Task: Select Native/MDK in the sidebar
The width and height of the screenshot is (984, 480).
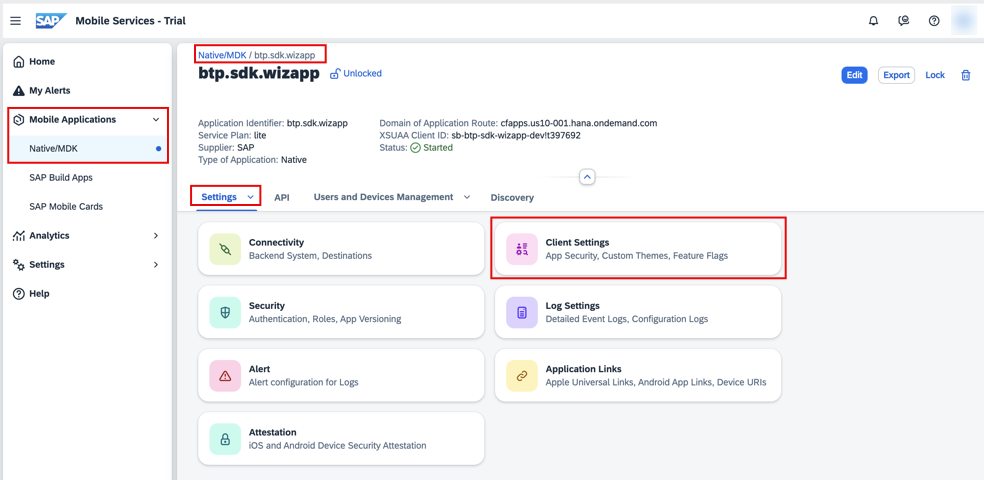Action: tap(88, 149)
